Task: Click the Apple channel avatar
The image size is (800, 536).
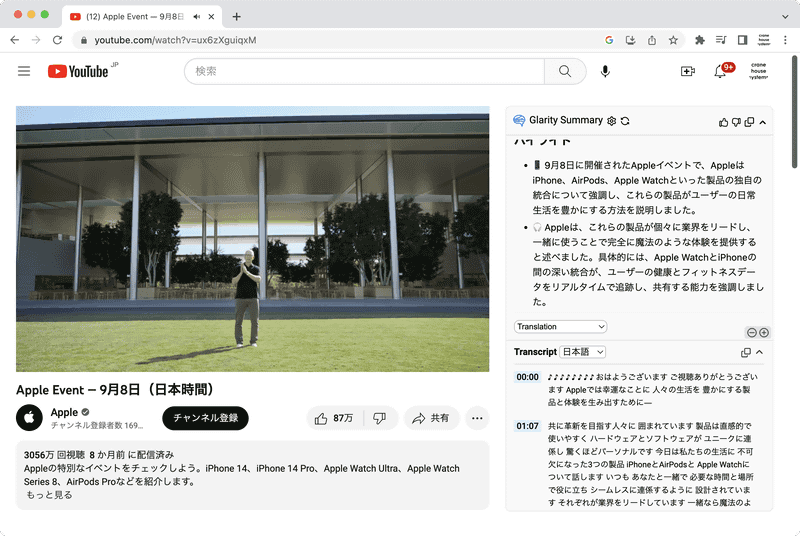Action: tap(29, 418)
